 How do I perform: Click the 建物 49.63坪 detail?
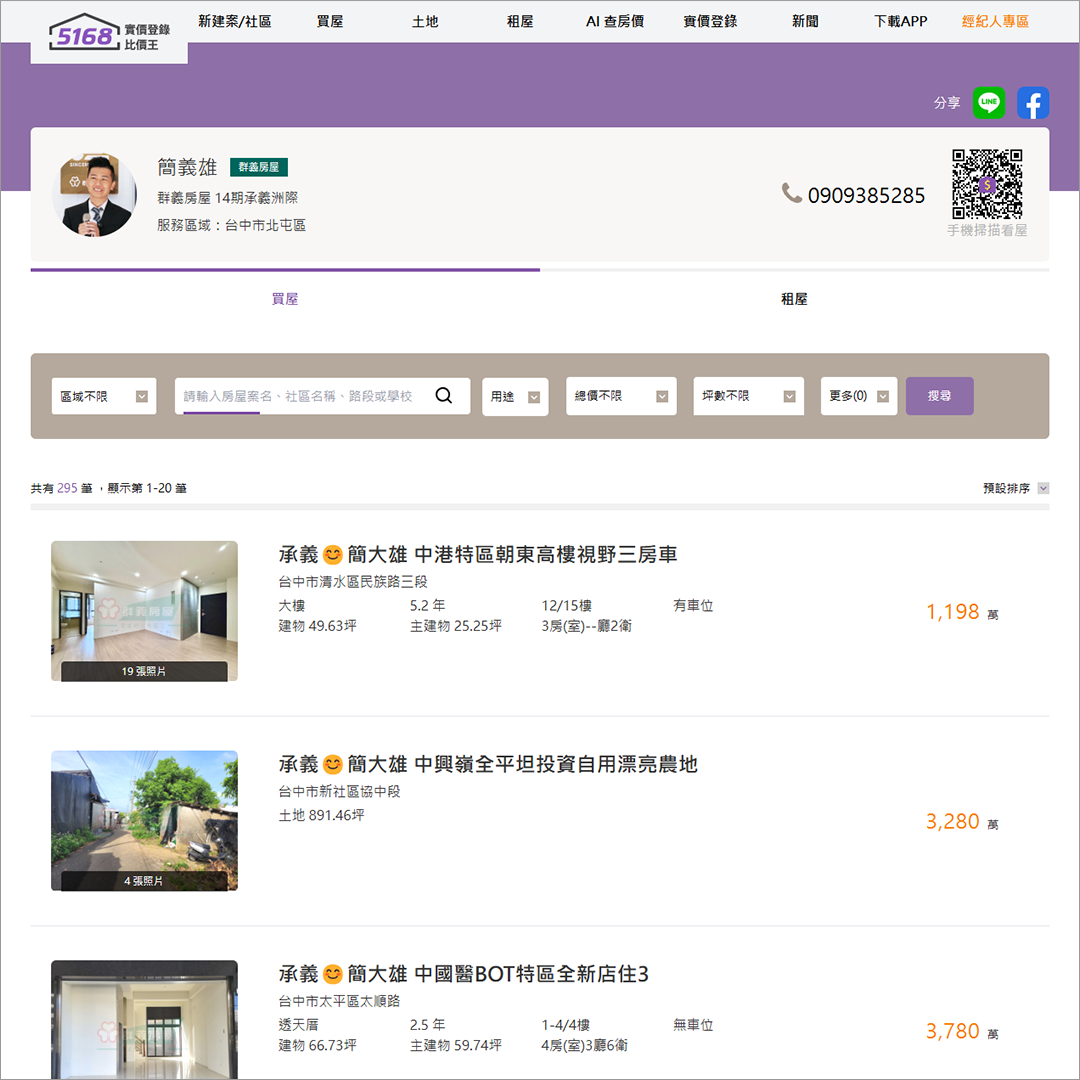click(x=317, y=626)
